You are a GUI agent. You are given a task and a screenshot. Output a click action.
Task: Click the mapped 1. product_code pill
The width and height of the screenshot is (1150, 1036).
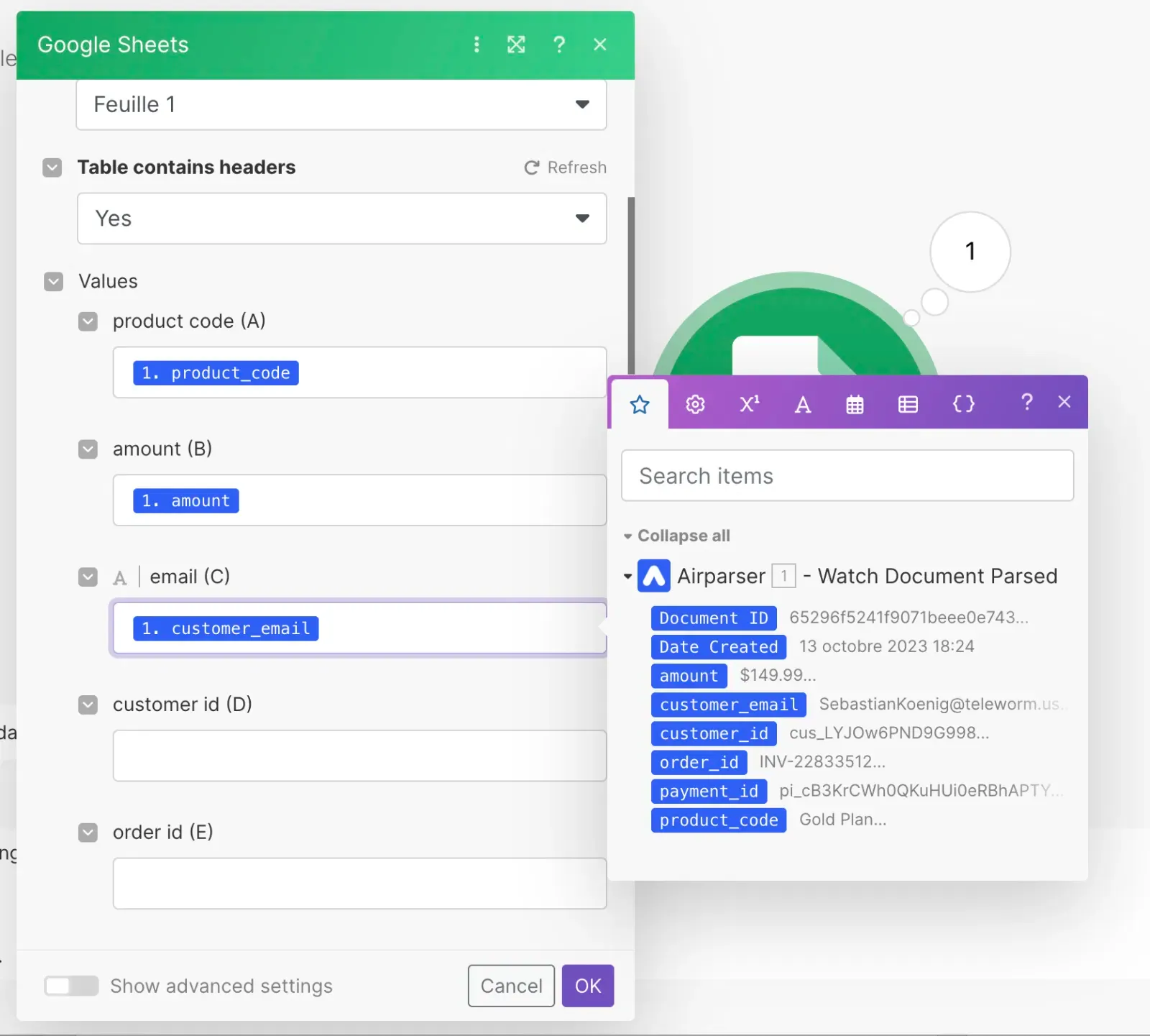216,373
